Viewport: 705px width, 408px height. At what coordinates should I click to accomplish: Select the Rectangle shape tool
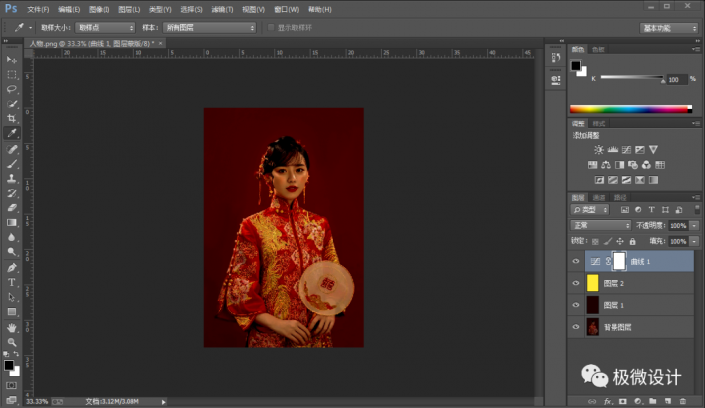pos(12,312)
